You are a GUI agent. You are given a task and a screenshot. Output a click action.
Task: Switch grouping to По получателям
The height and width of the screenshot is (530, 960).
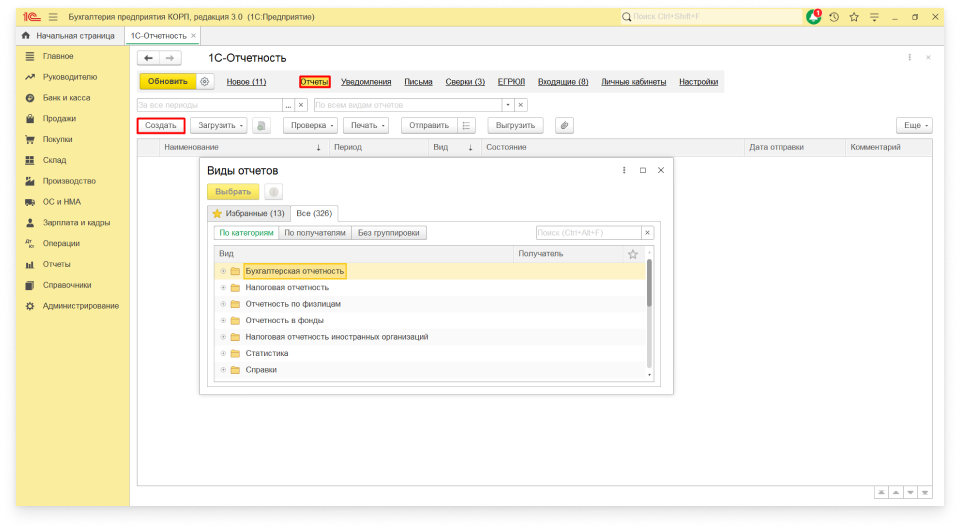(315, 233)
